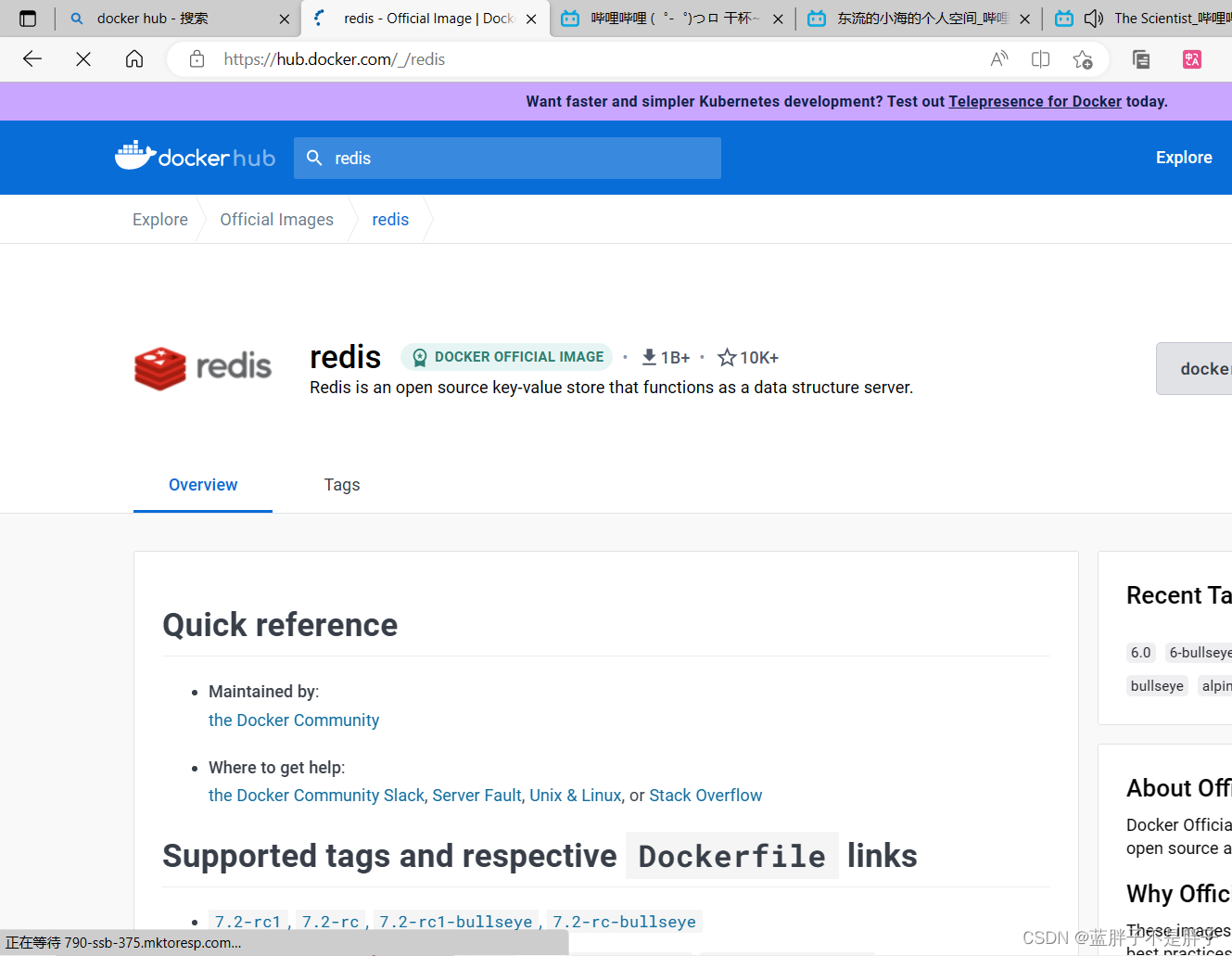Close the 东流的小海 bilibili tab
Viewport: 1232px width, 956px height.
(1024, 19)
